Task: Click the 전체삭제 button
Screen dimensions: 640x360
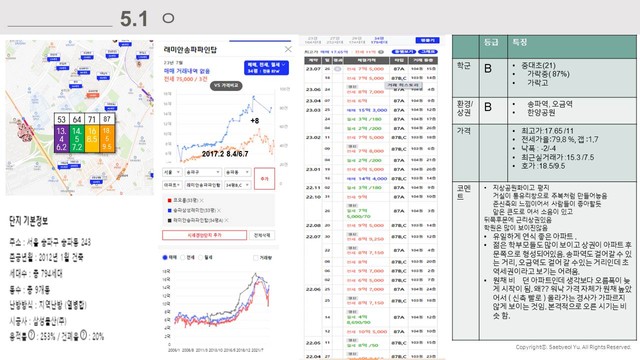Action: (262, 235)
